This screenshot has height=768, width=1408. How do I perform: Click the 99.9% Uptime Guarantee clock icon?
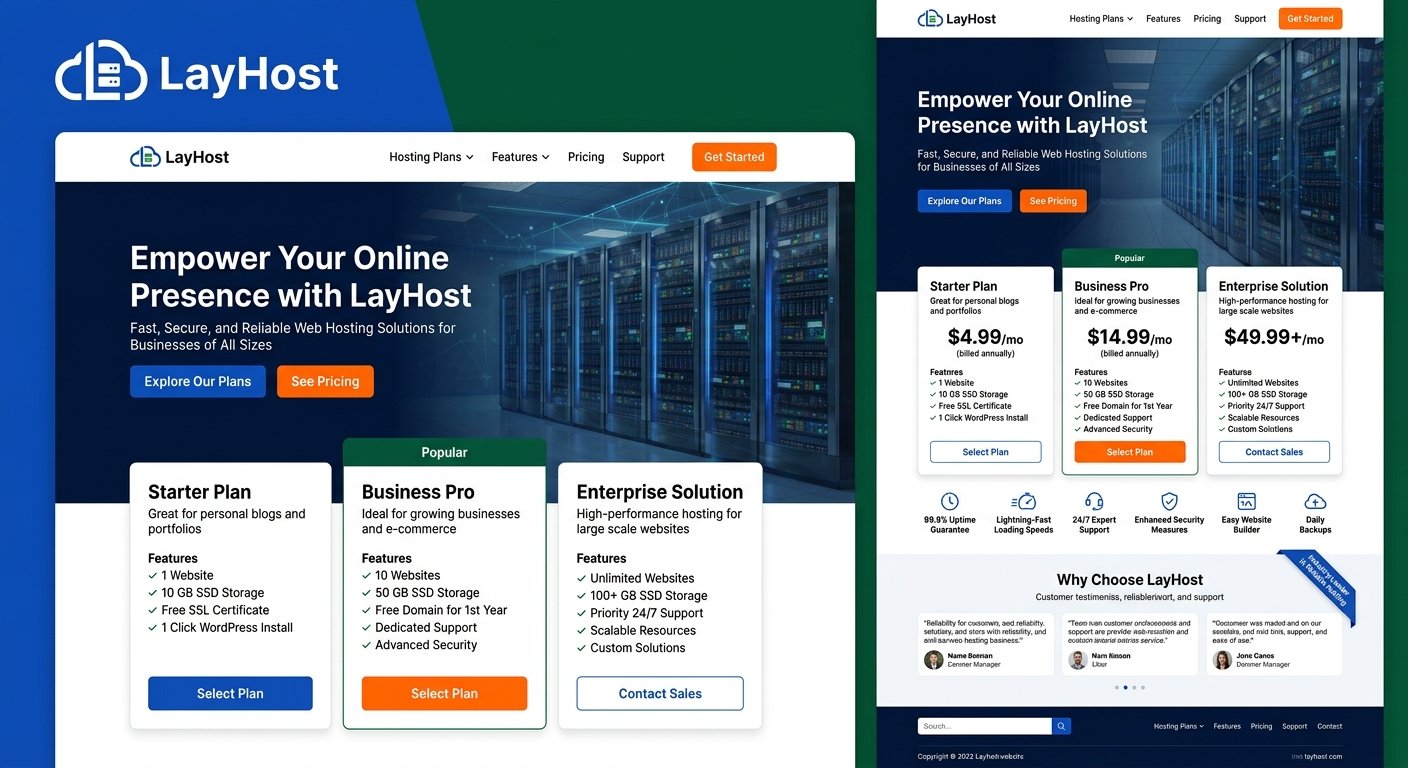949,501
